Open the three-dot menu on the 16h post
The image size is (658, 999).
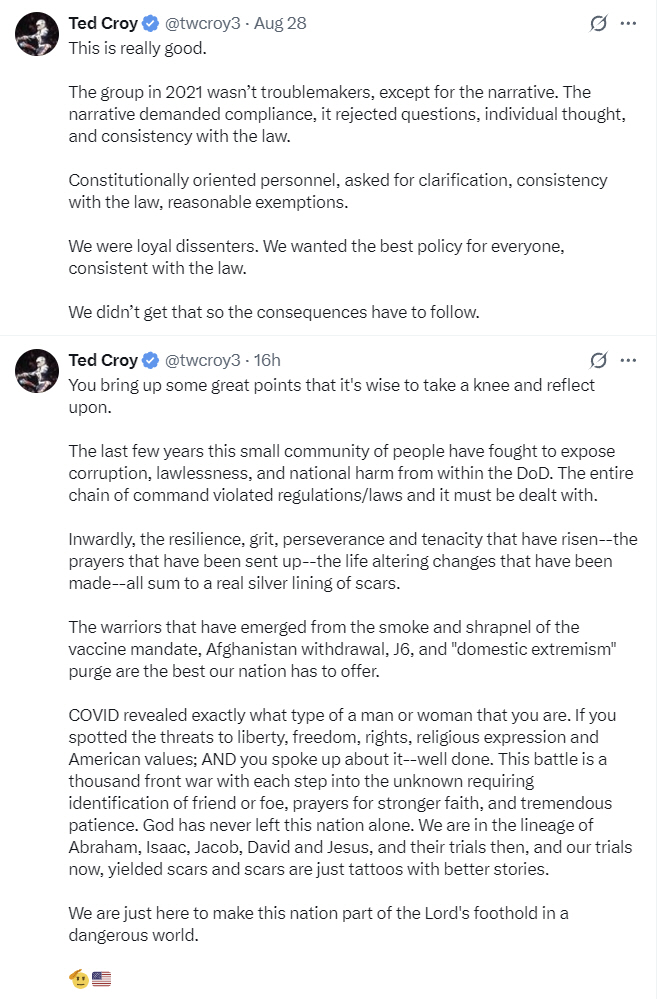point(629,361)
